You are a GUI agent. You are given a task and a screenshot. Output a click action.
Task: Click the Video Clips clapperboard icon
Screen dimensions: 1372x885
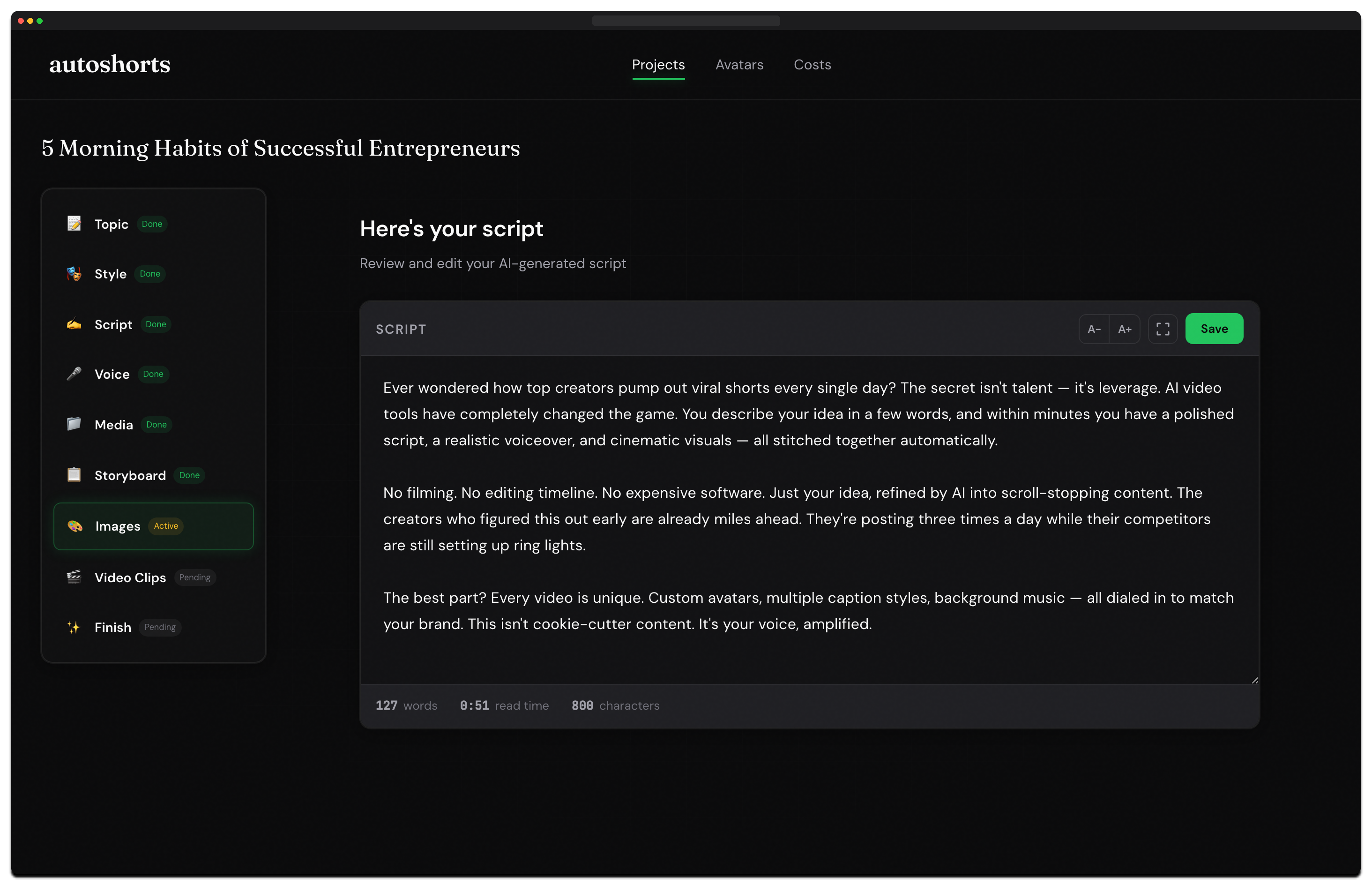[74, 577]
